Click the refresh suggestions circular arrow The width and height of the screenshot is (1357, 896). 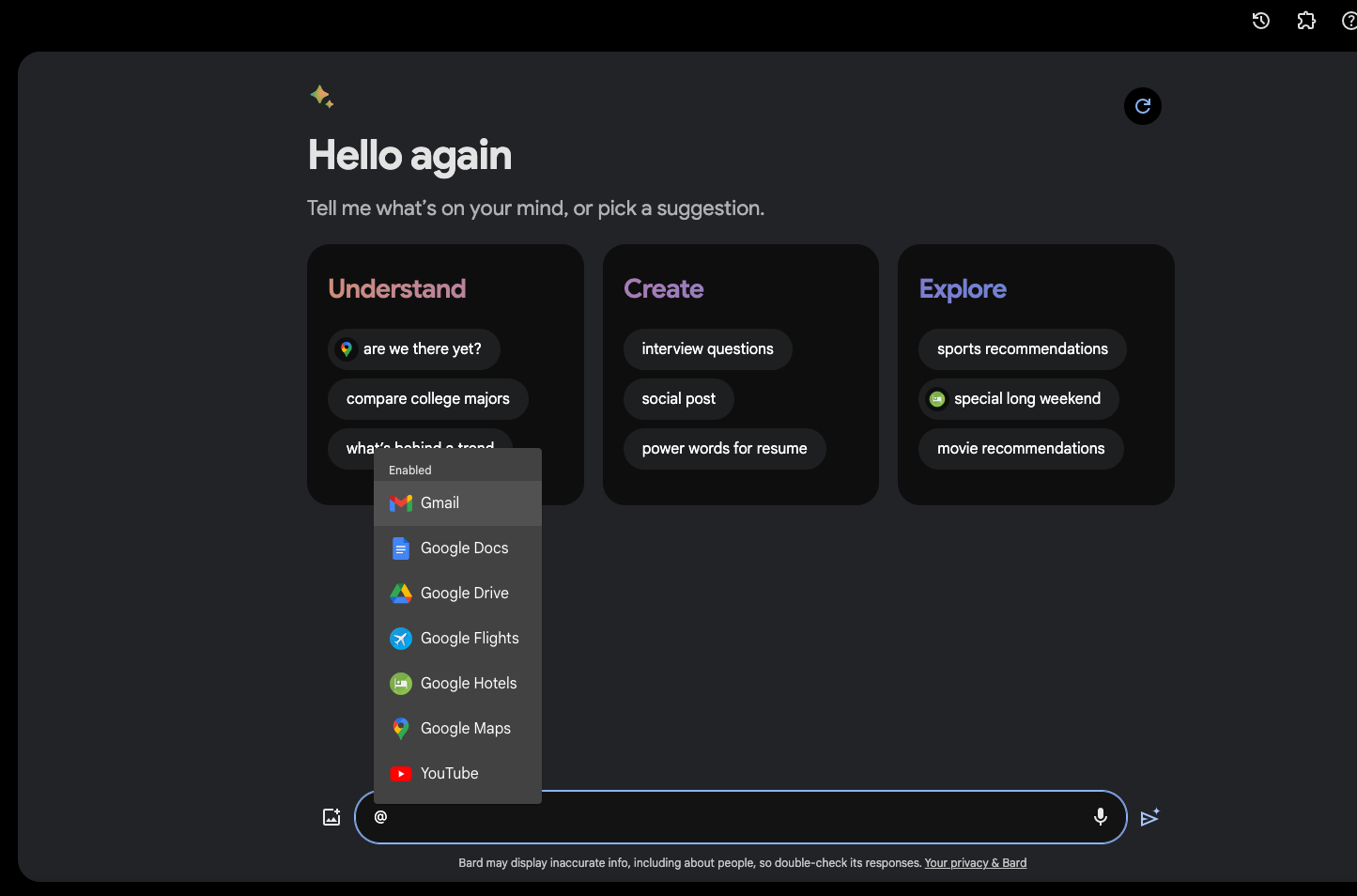coord(1143,106)
